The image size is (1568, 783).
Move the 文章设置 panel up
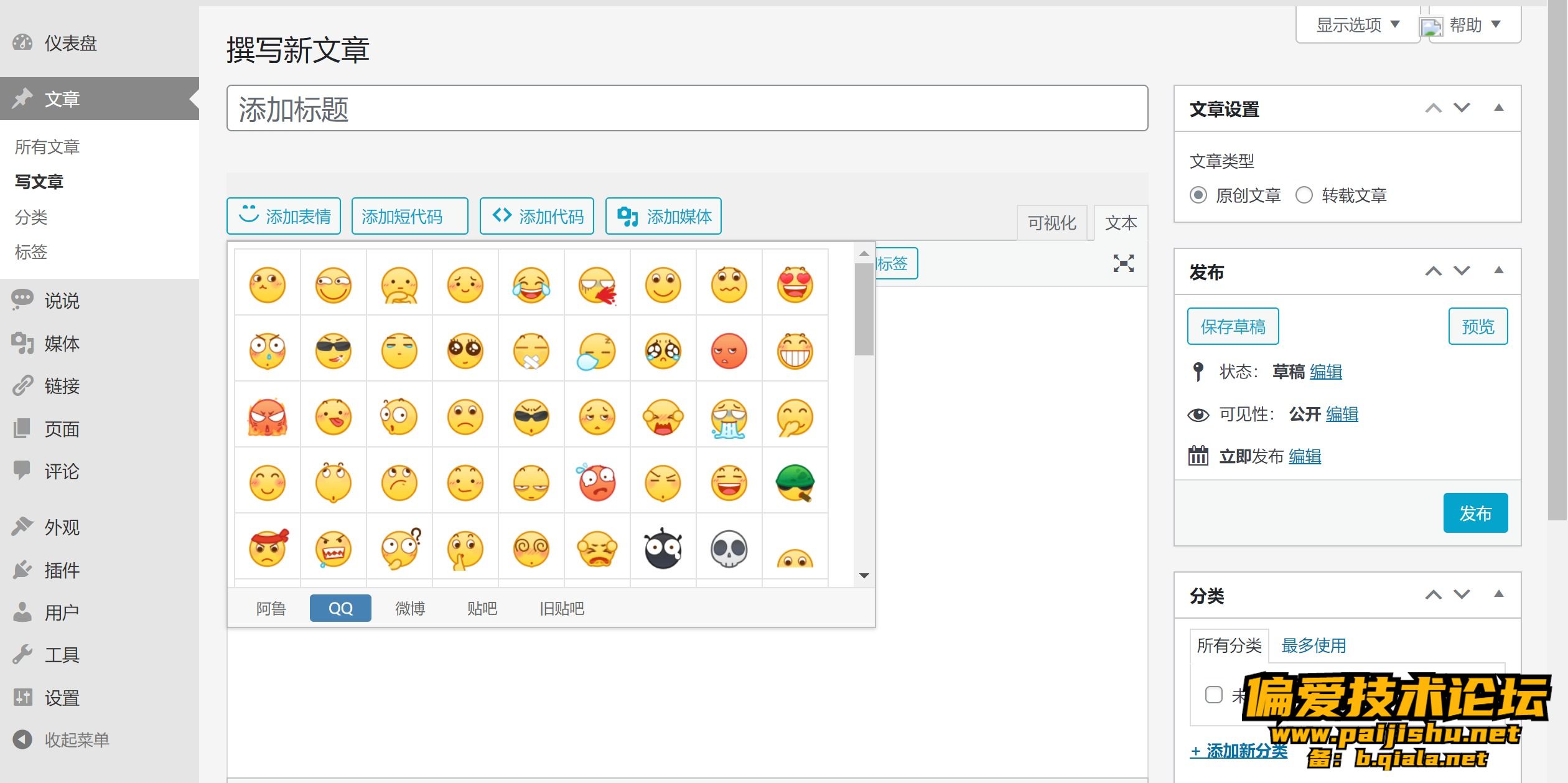pyautogui.click(x=1434, y=108)
